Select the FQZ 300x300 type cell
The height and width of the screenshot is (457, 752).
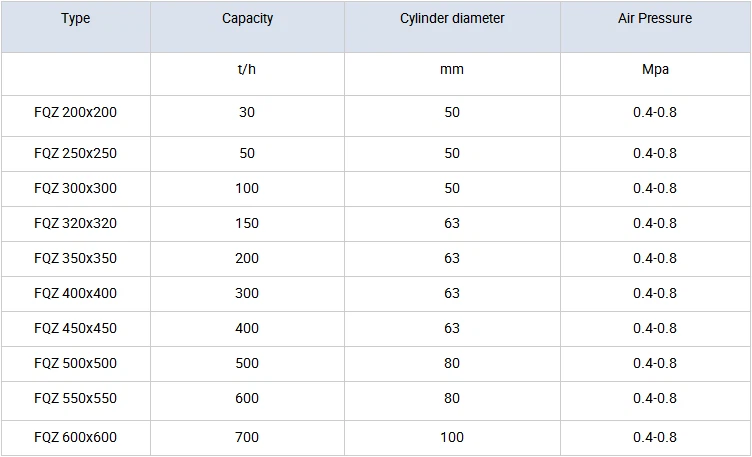(75, 188)
